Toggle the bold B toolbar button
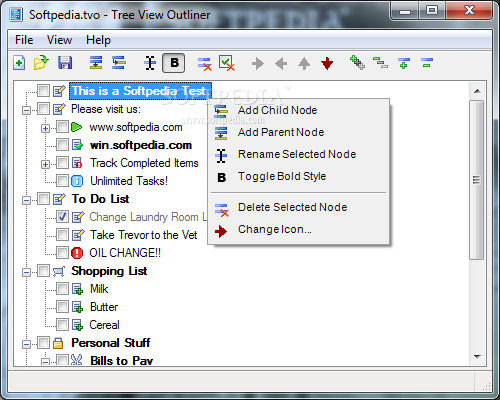 coord(174,63)
